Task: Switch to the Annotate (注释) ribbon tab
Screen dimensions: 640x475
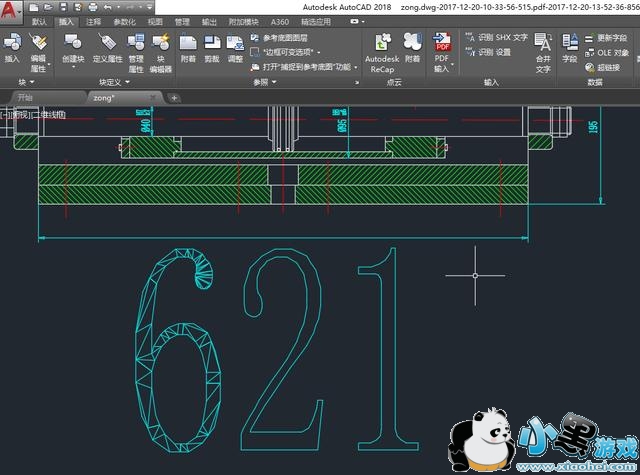Action: click(x=93, y=20)
